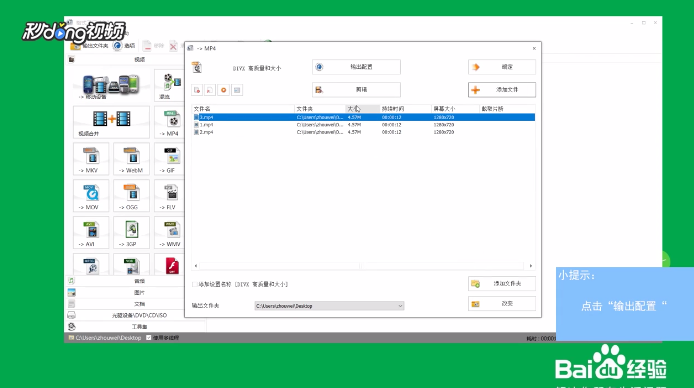Click the 4.57M size of 1.mp4

pyautogui.click(x=355, y=125)
